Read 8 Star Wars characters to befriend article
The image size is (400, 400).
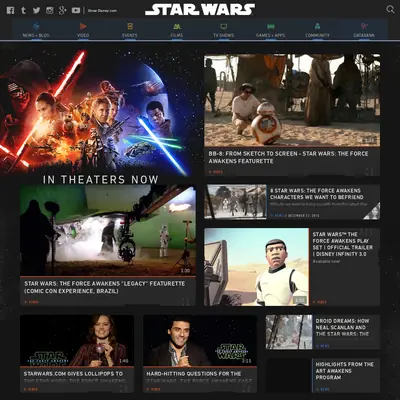(317, 194)
